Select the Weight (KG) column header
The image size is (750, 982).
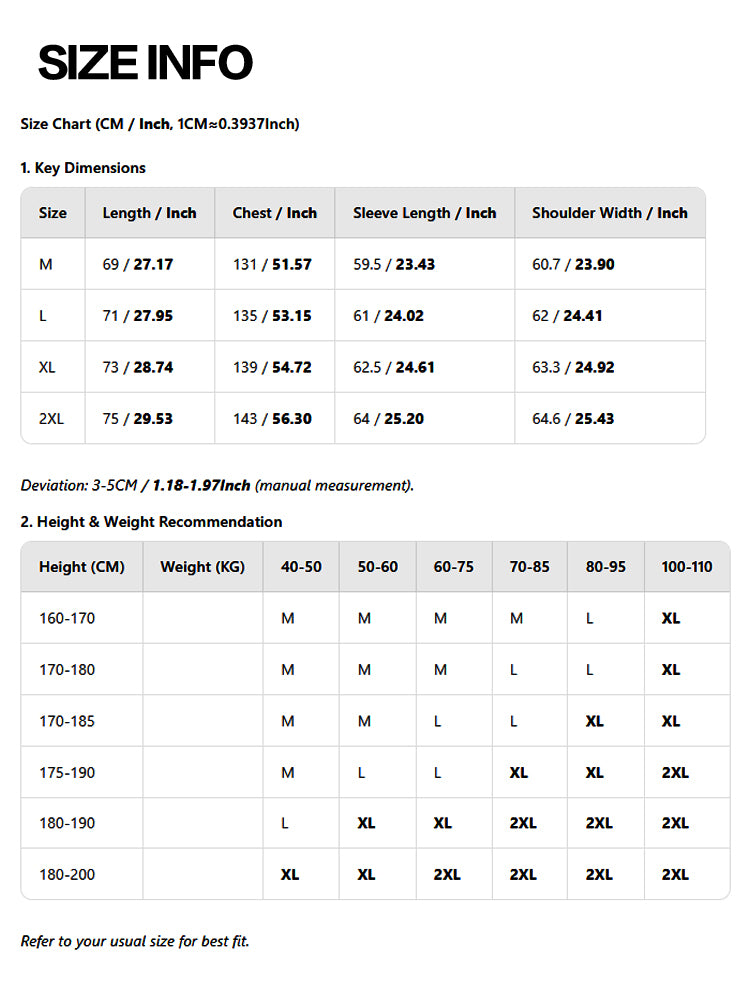pos(202,567)
